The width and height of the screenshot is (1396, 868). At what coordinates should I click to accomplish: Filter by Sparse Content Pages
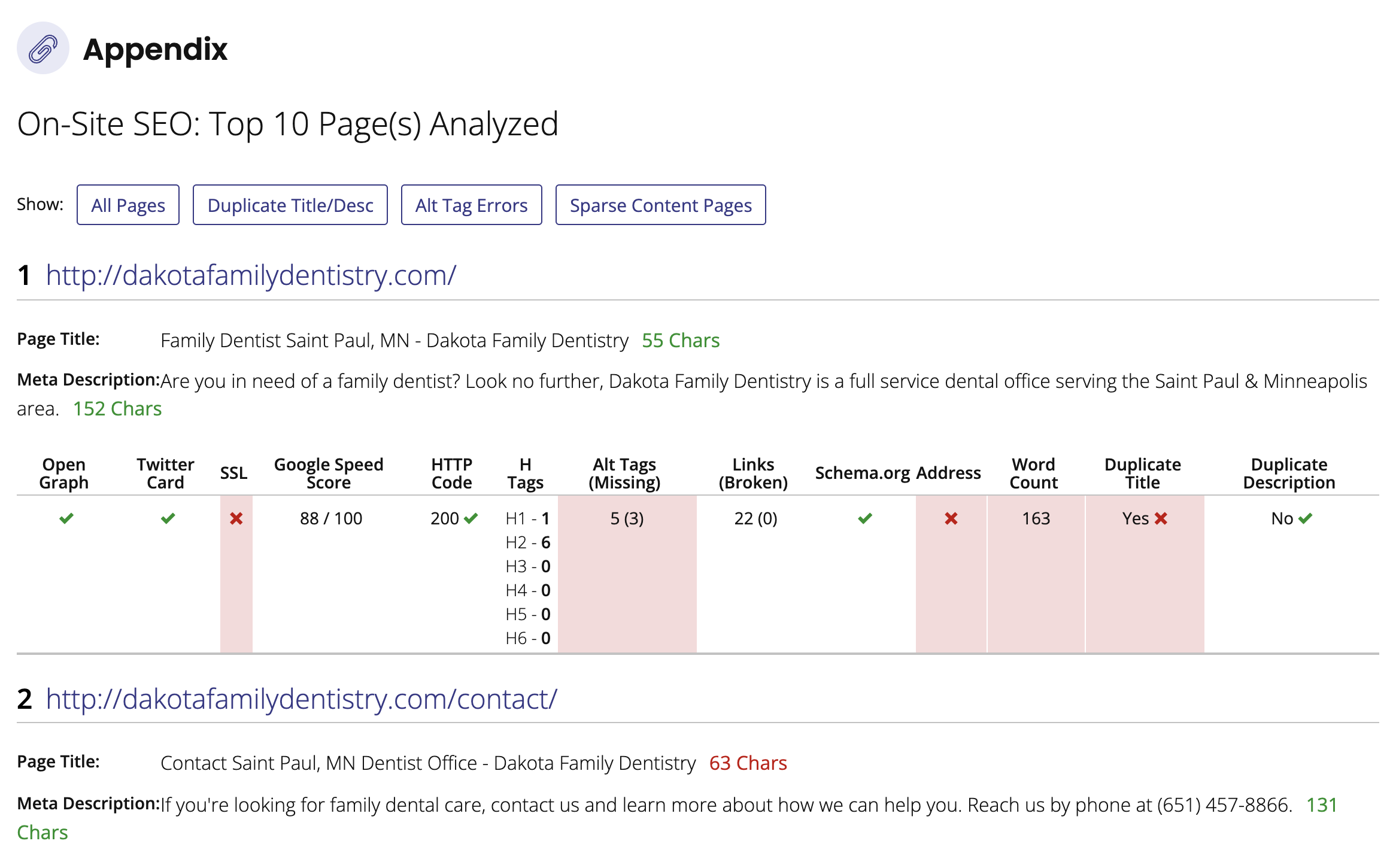point(661,205)
